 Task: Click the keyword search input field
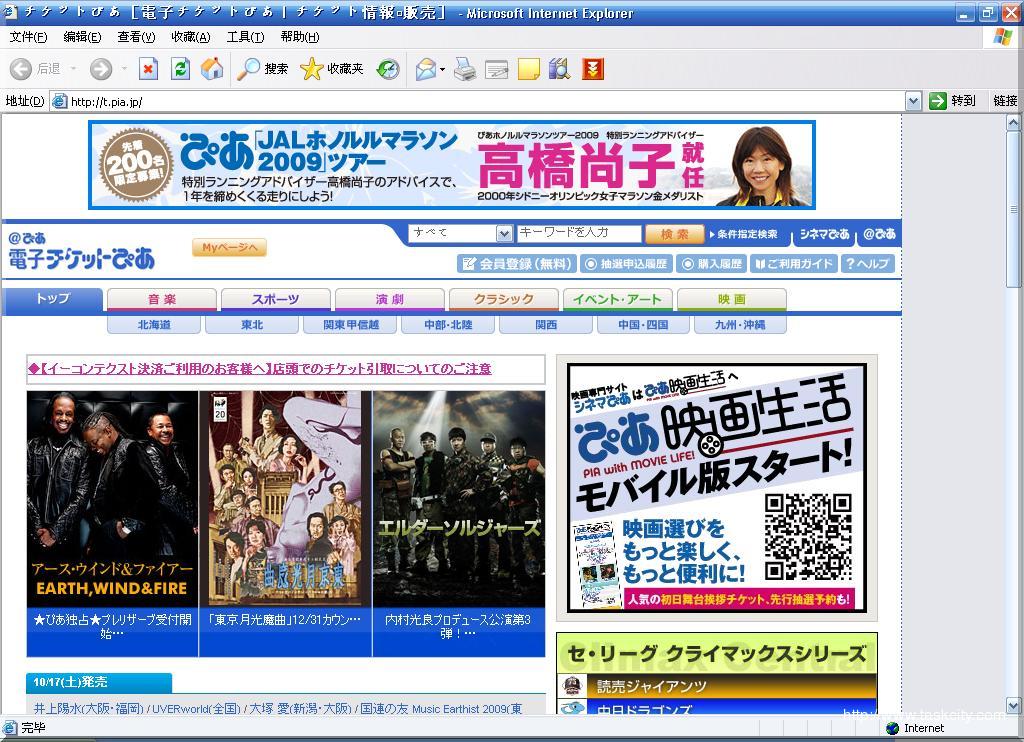[x=578, y=233]
